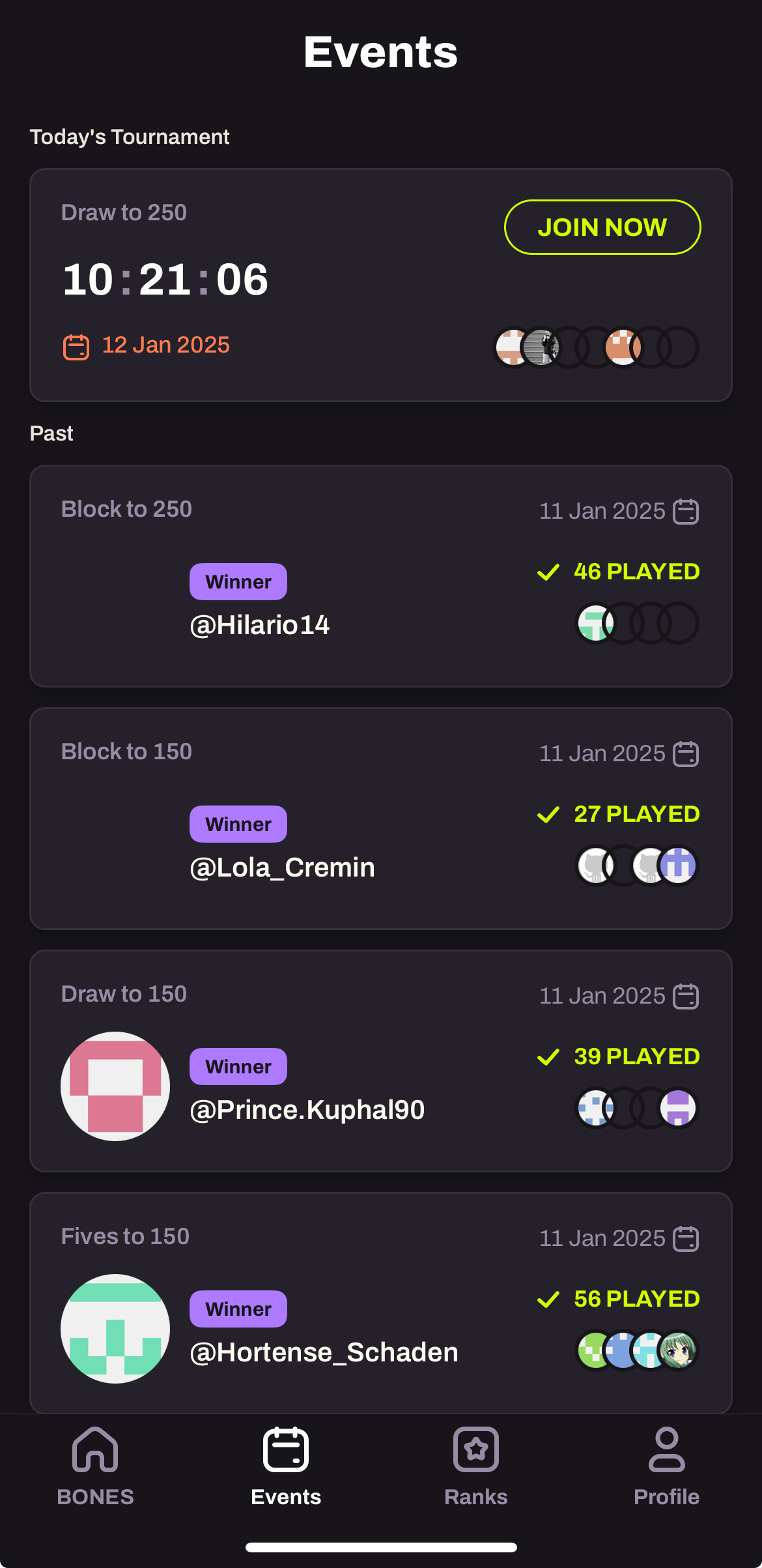Viewport: 762px width, 1568px height.
Task: Select the Events calendar tab icon
Action: pyautogui.click(x=286, y=1450)
